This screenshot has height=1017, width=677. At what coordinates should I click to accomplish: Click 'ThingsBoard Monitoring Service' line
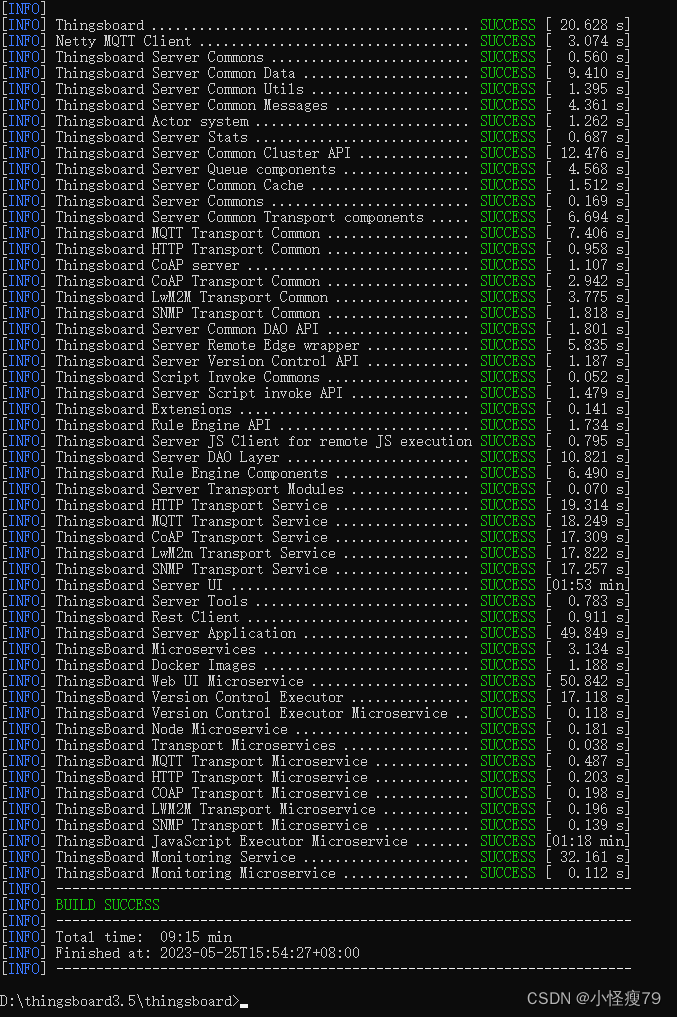(316, 857)
